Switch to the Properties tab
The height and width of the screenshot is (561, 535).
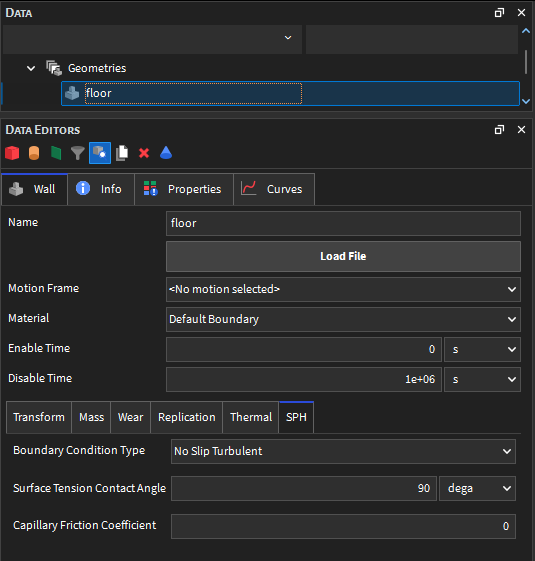(184, 189)
